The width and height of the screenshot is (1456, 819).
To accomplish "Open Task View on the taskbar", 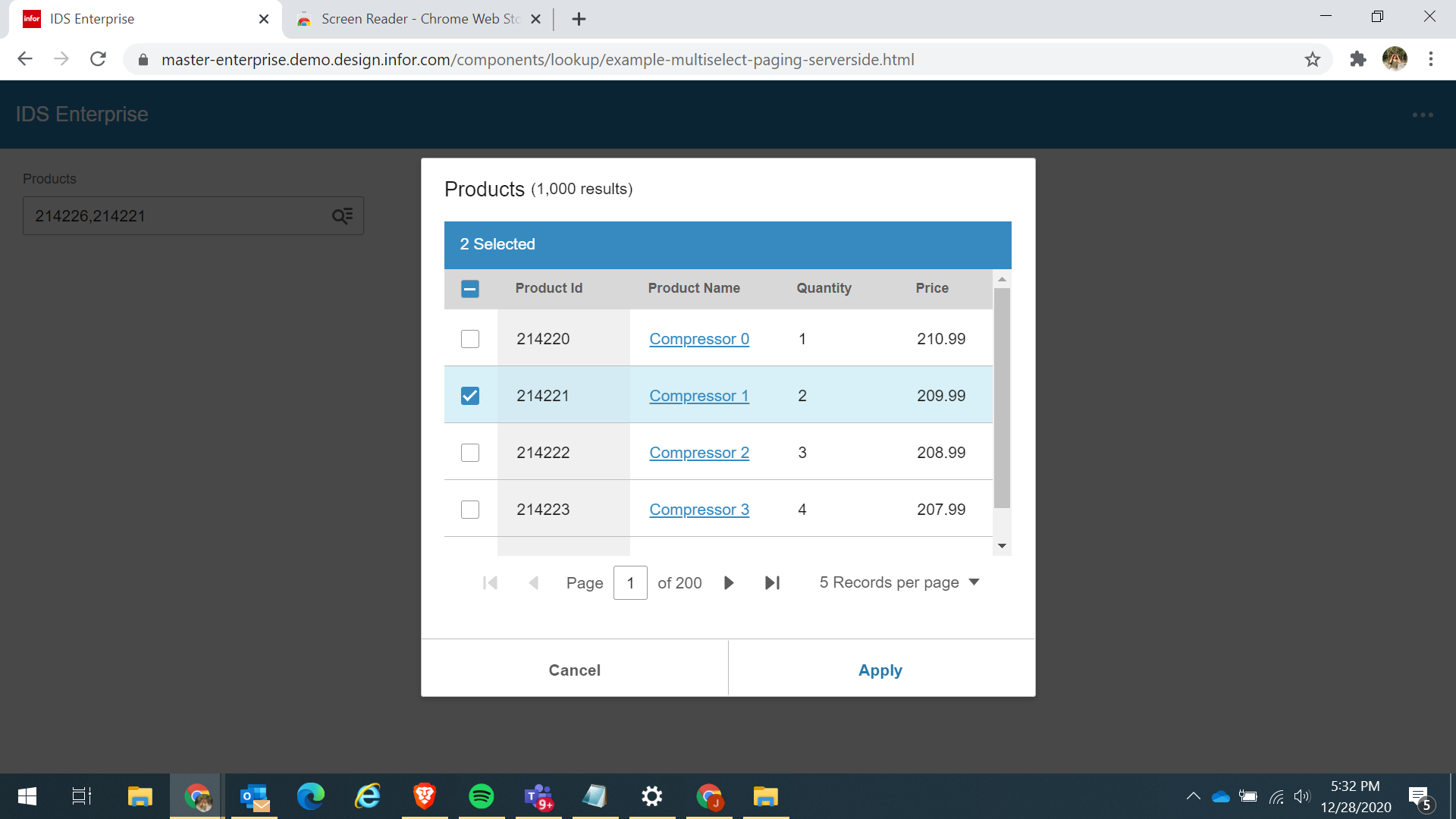I will point(82,796).
